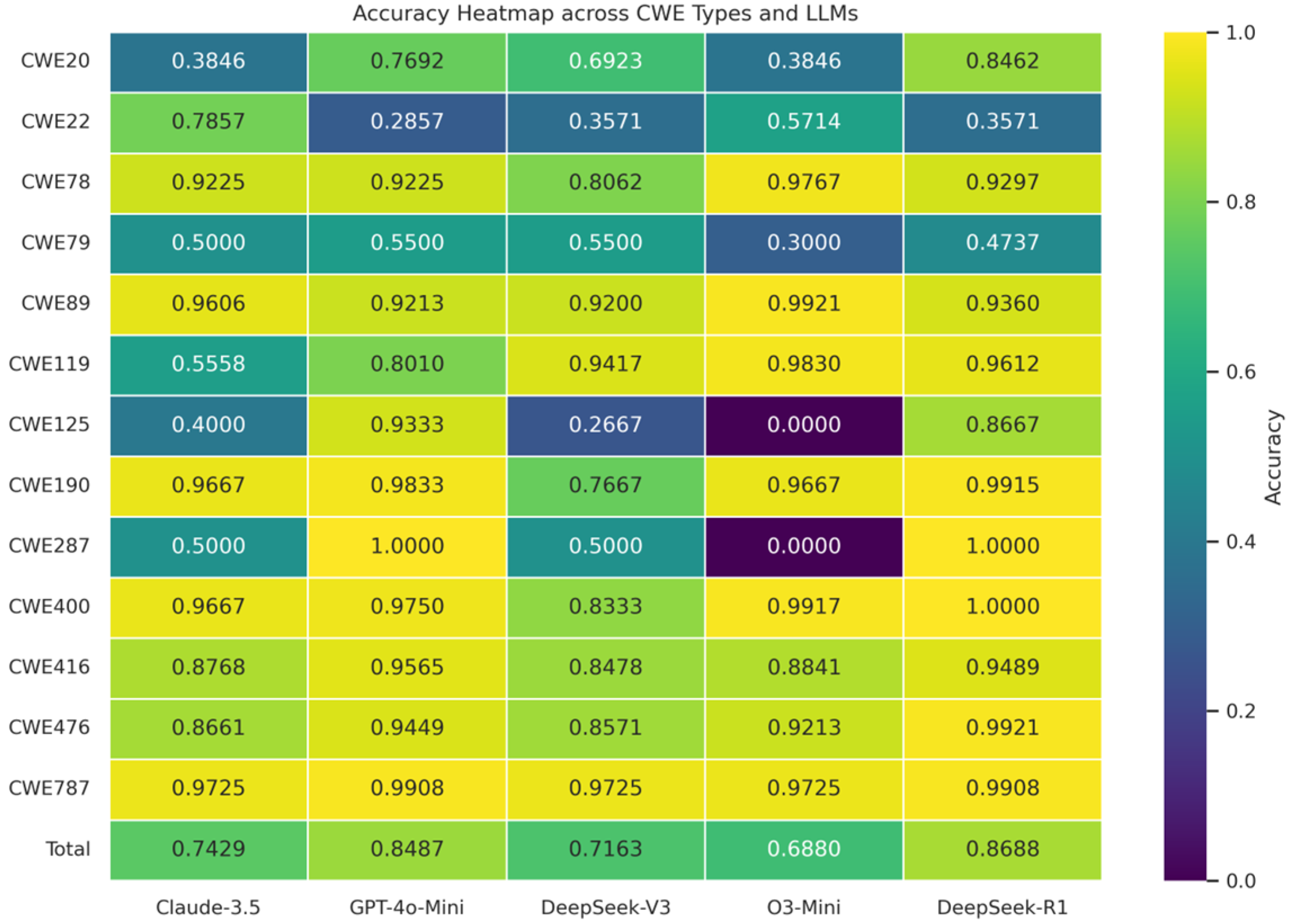
Task: Click the chart title Accuracy Heatmap
Action: [x=606, y=13]
